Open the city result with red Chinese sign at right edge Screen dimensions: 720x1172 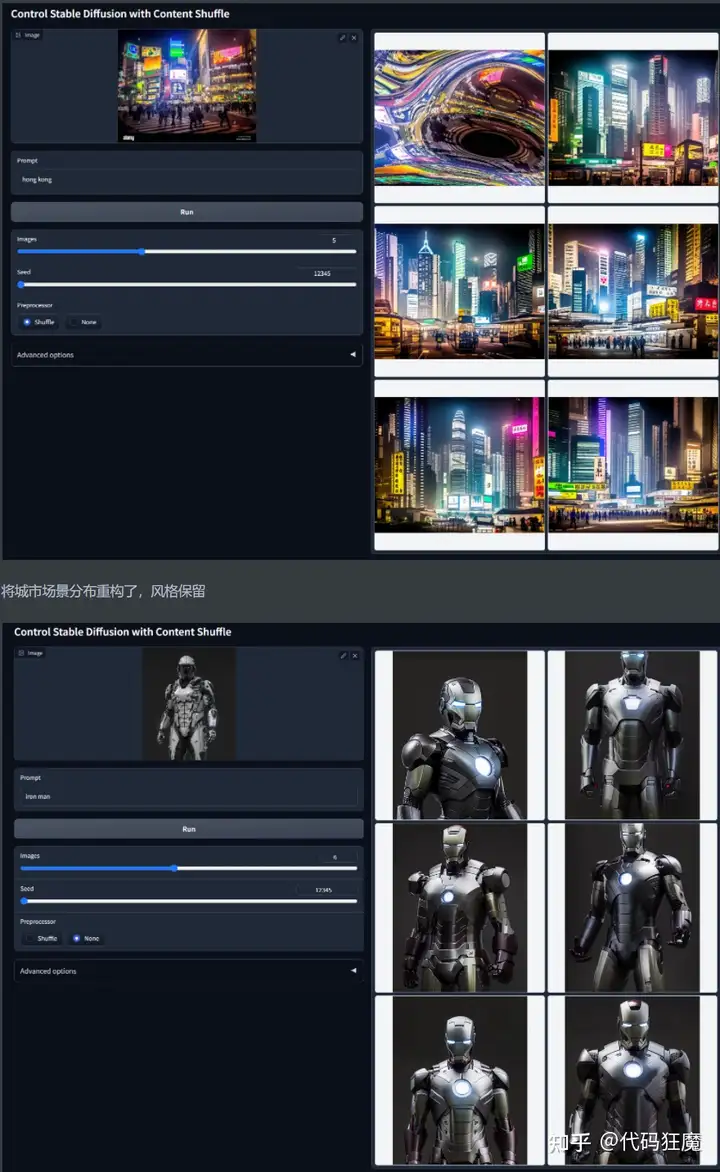[x=633, y=291]
